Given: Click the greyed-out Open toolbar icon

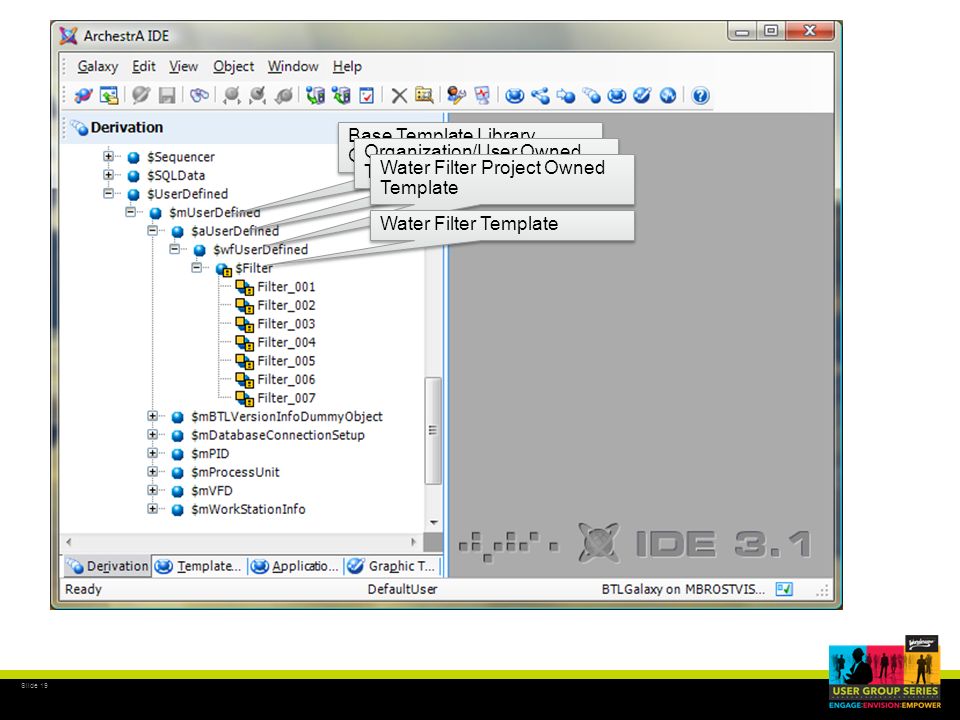Looking at the screenshot, I should [x=141, y=96].
